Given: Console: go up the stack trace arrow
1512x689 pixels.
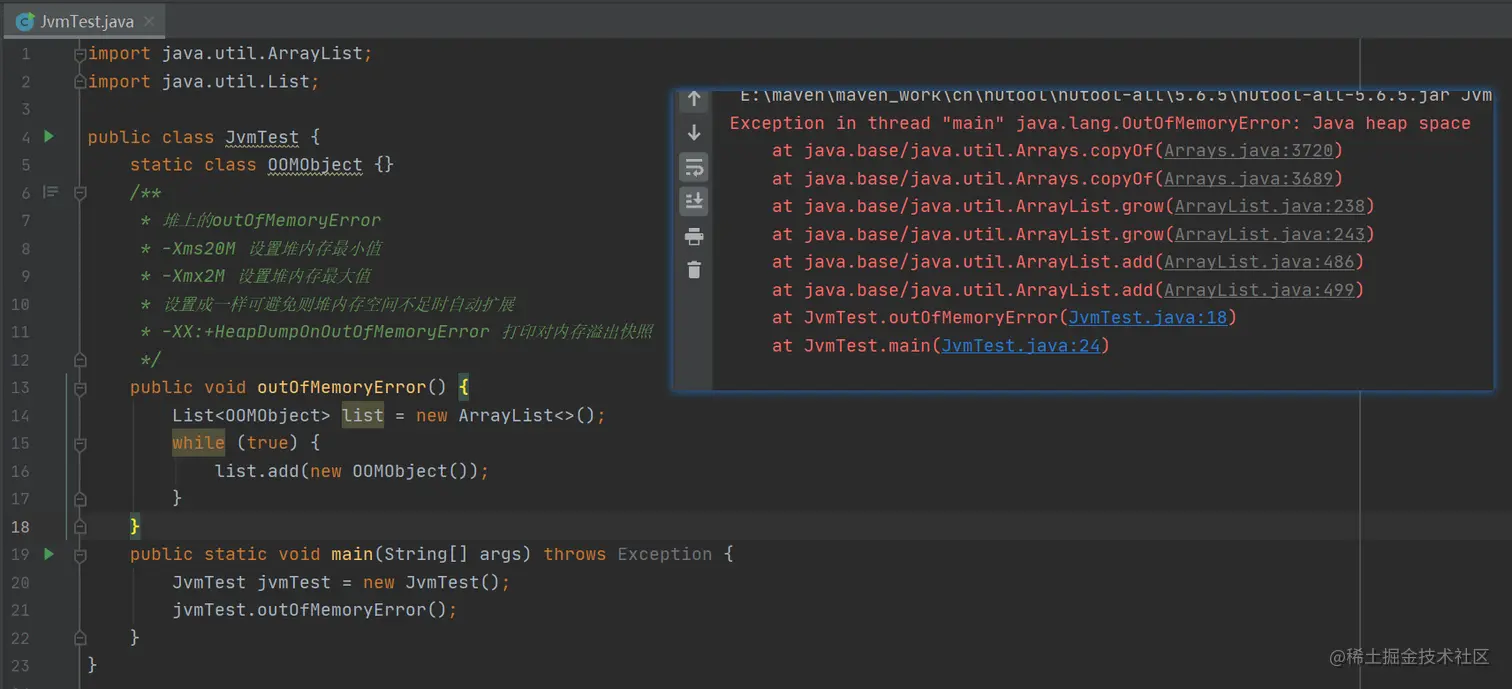Looking at the screenshot, I should [694, 99].
